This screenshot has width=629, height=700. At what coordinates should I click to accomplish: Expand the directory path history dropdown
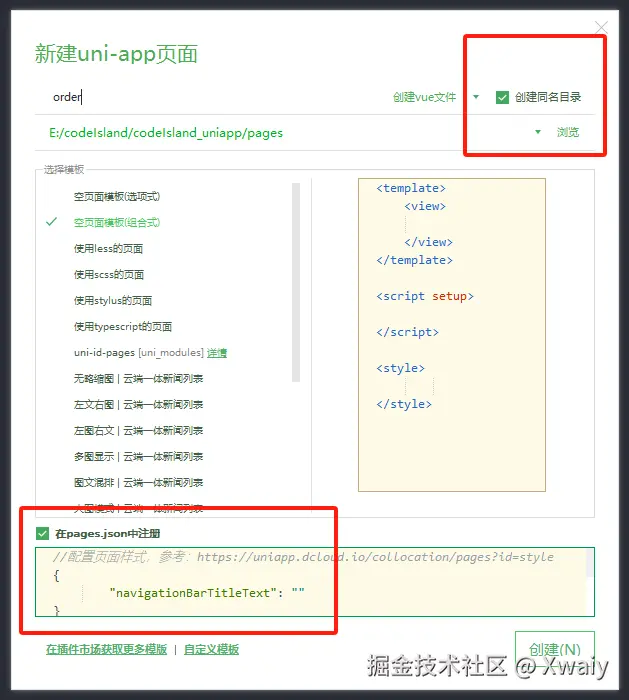537,132
